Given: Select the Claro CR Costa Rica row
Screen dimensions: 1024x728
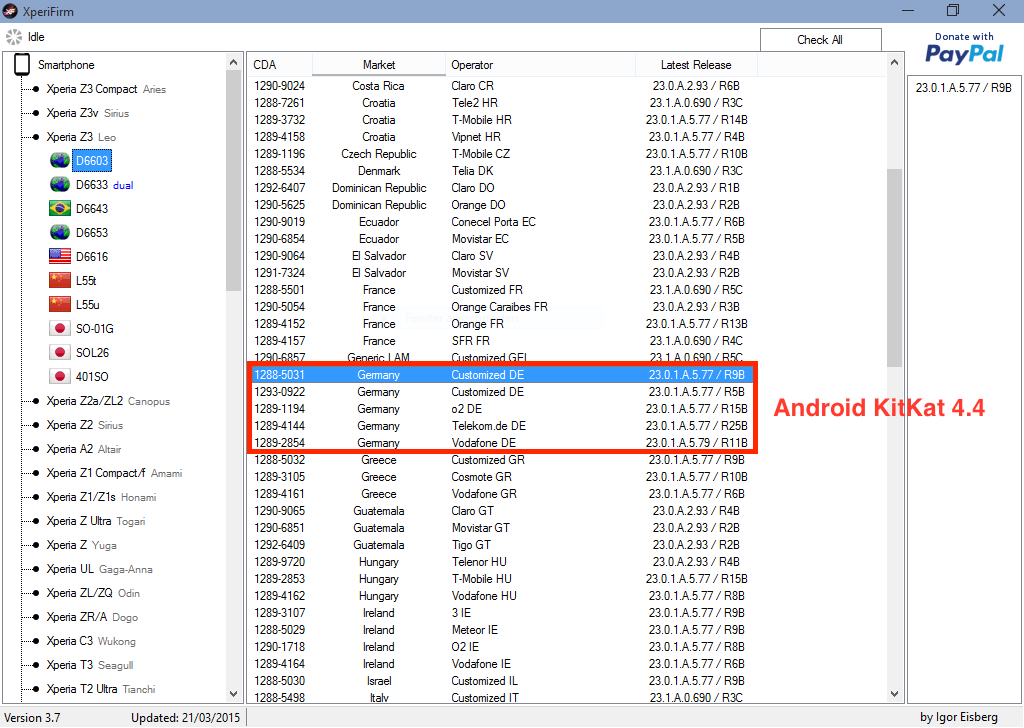Looking at the screenshot, I should pos(501,86).
